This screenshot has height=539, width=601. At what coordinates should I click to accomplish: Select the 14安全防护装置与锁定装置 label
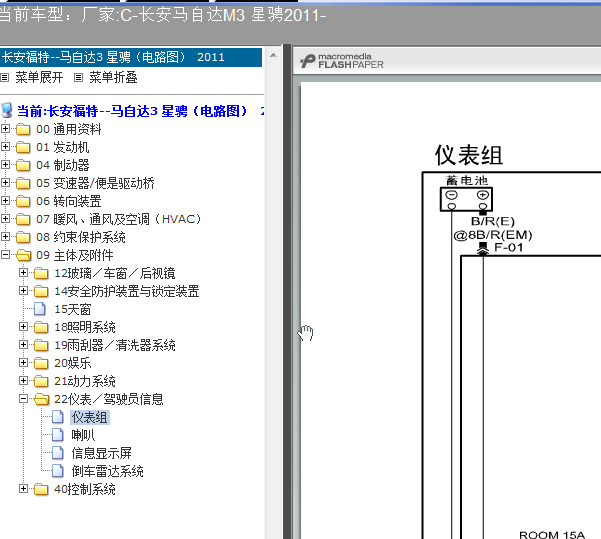click(126, 291)
